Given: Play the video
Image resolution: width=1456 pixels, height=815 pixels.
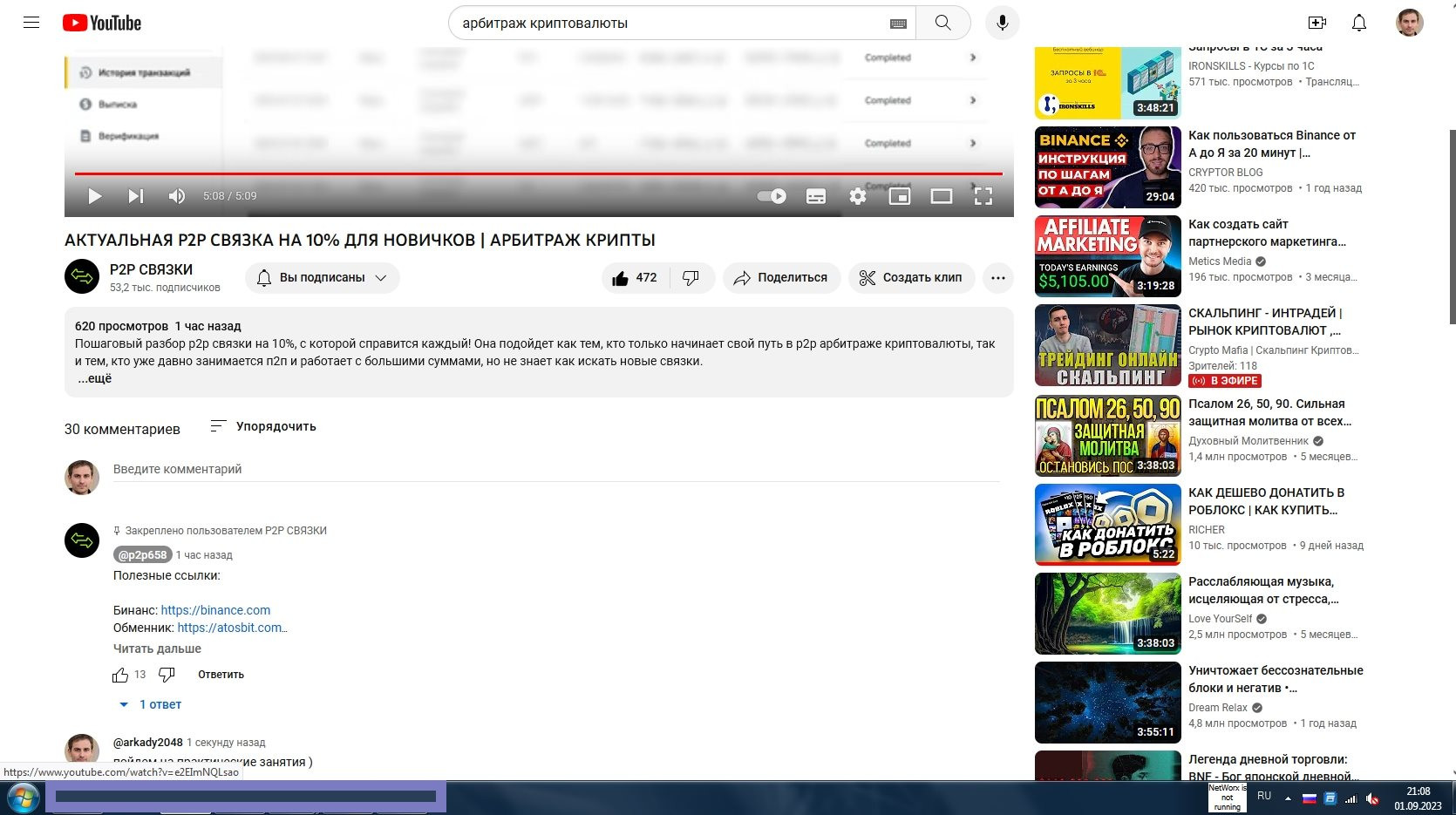Looking at the screenshot, I should tap(95, 196).
